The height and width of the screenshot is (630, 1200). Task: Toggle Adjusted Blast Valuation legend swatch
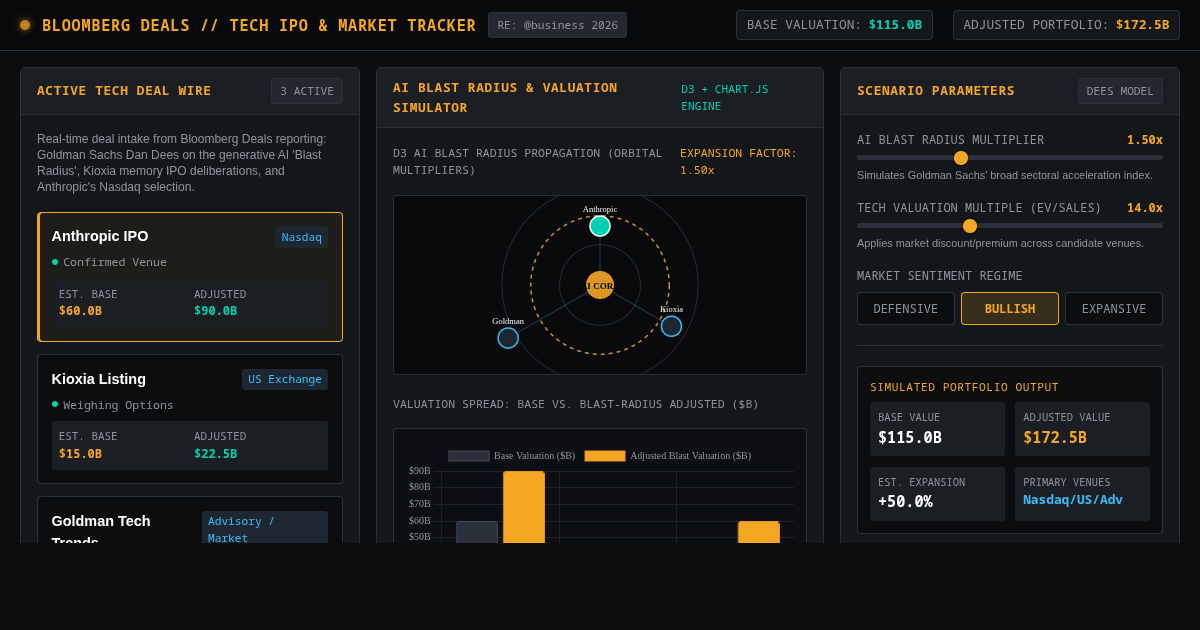pos(605,456)
